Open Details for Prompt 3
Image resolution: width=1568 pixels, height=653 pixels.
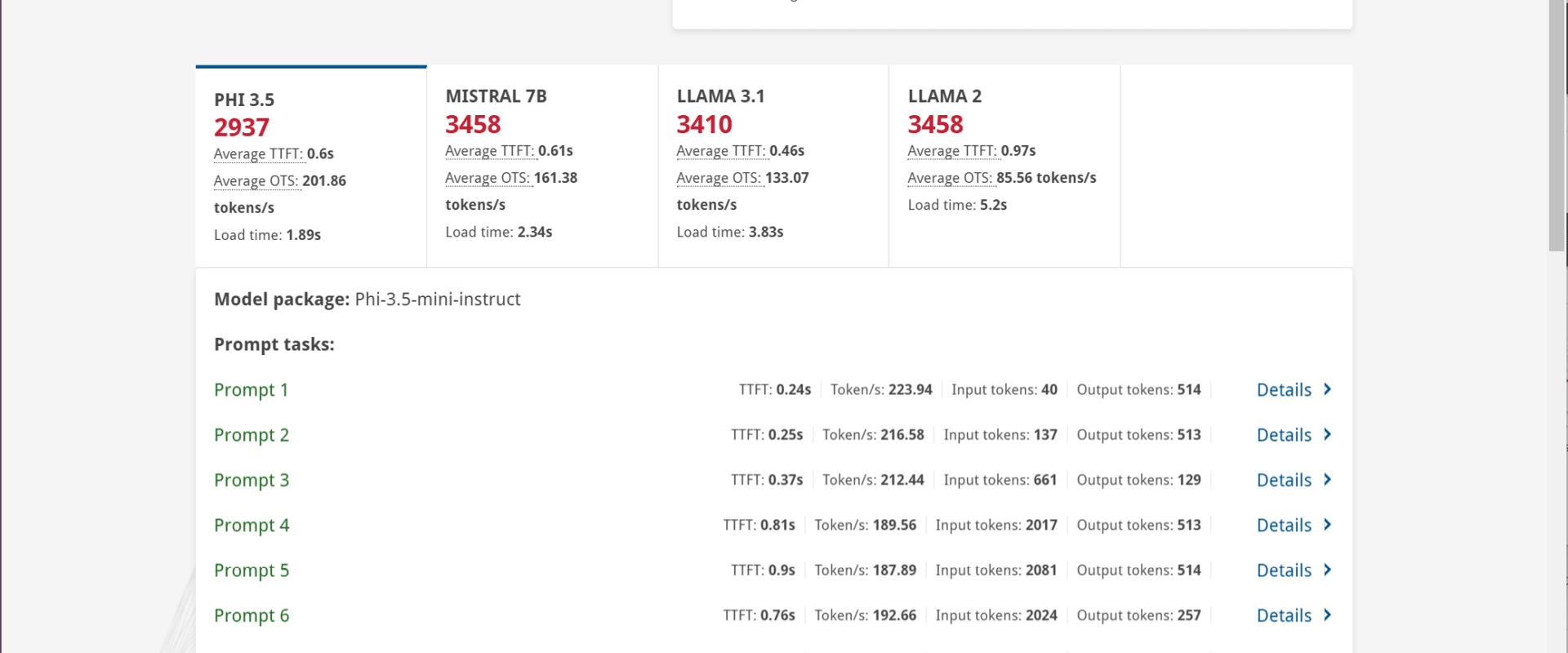coord(1294,480)
